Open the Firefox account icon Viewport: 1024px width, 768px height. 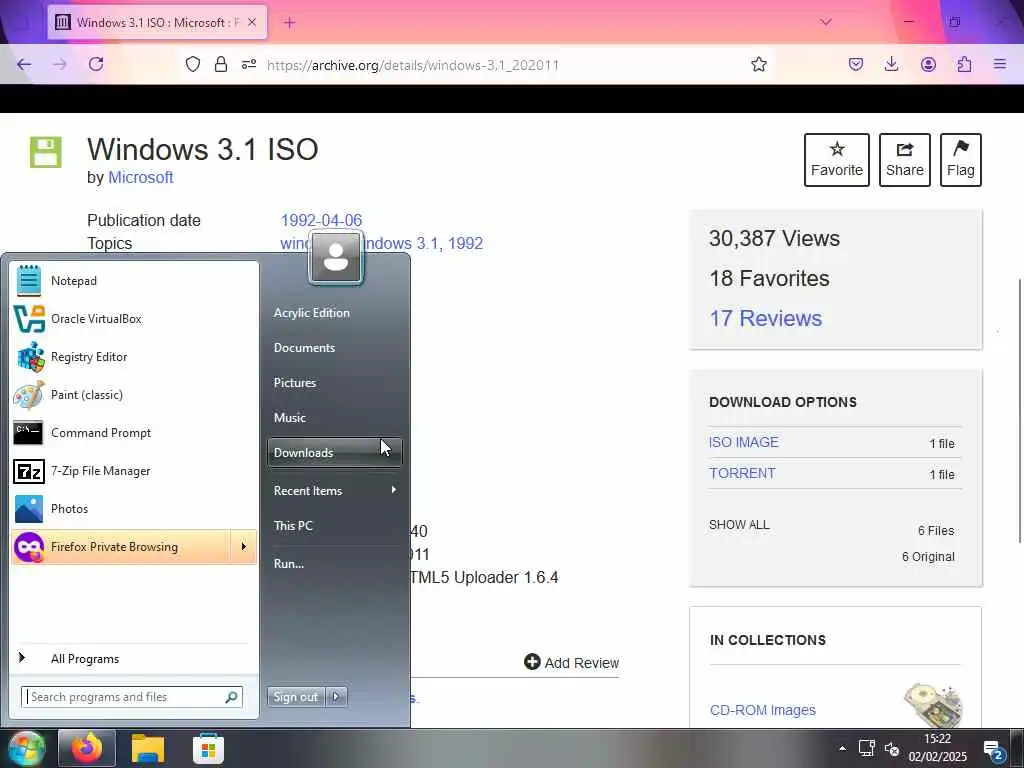click(x=928, y=64)
